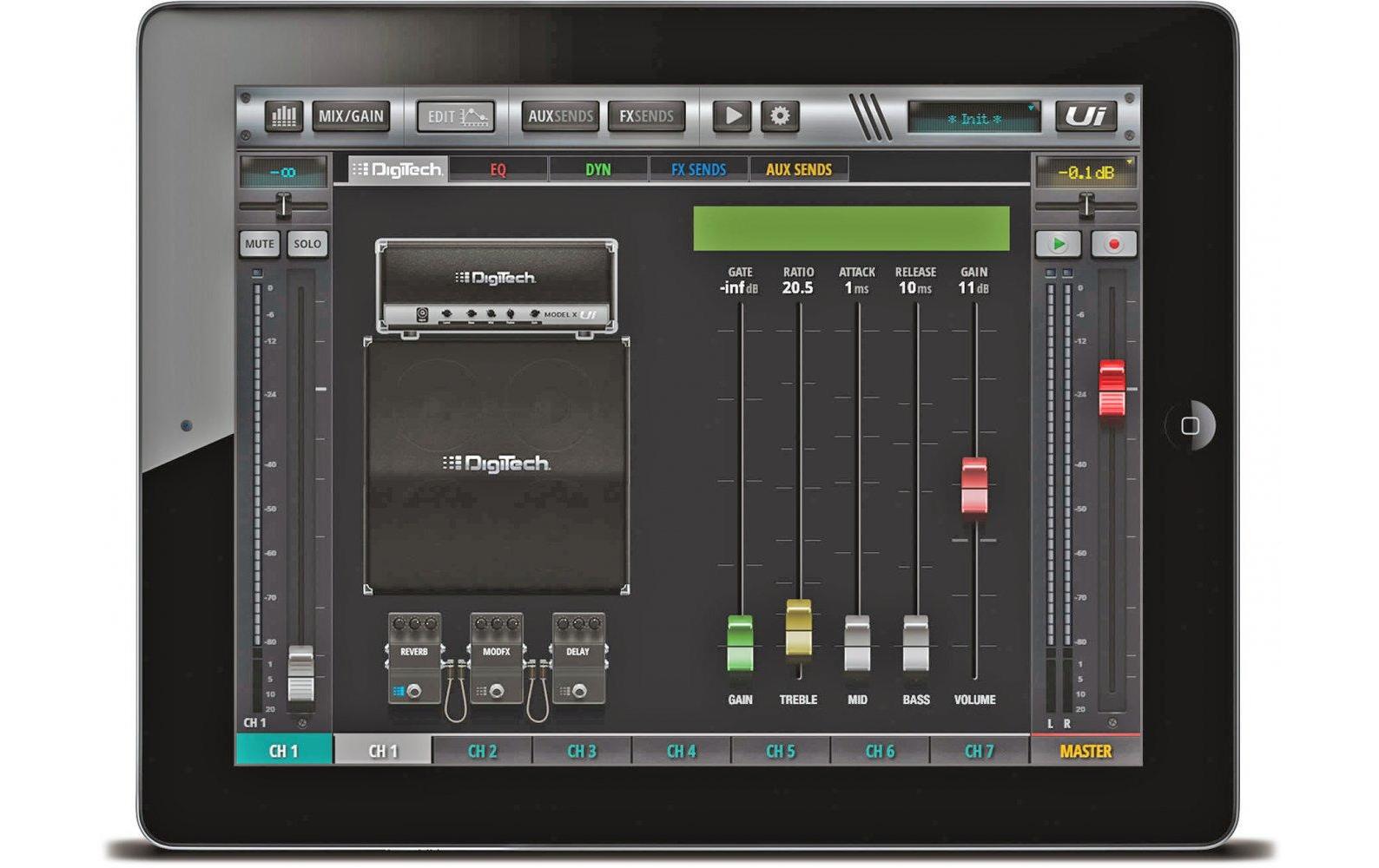Click the ATTACK 1 ms value

click(857, 288)
